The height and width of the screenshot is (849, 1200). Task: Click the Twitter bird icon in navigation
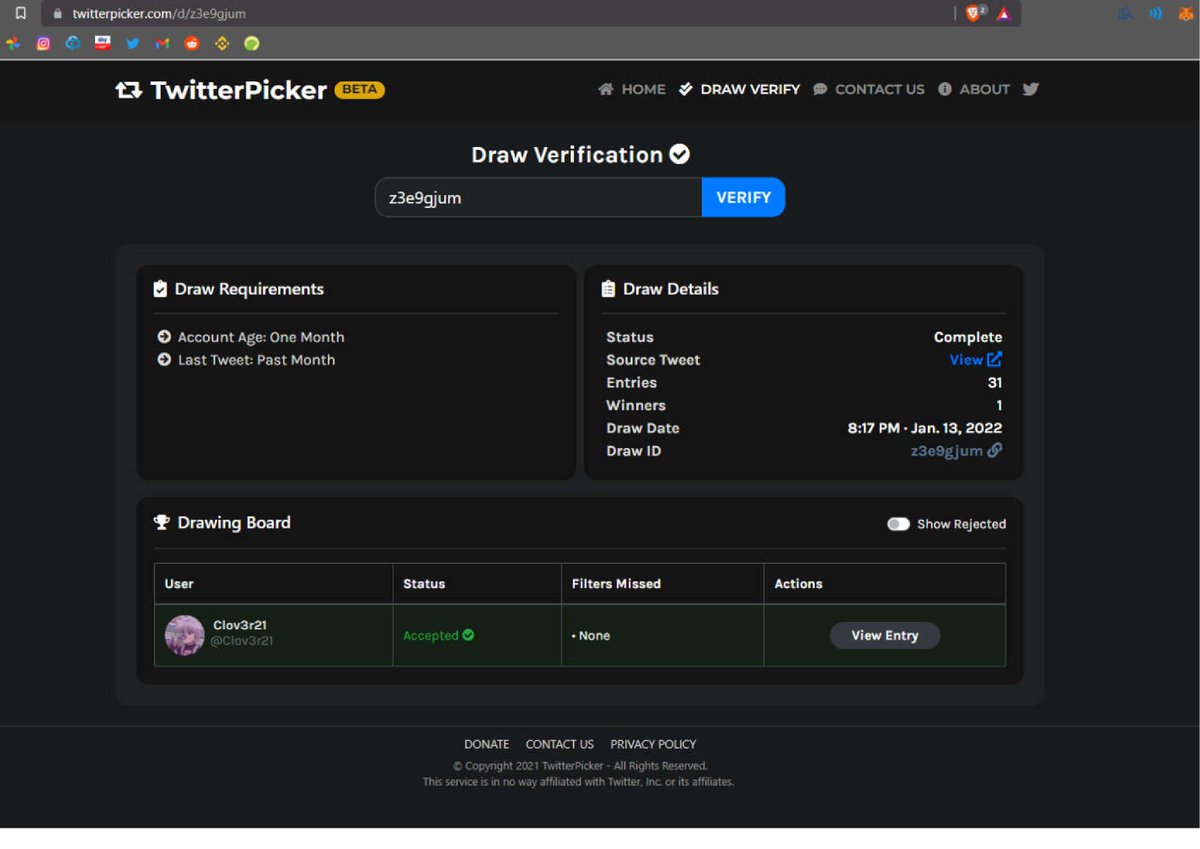click(x=1031, y=89)
